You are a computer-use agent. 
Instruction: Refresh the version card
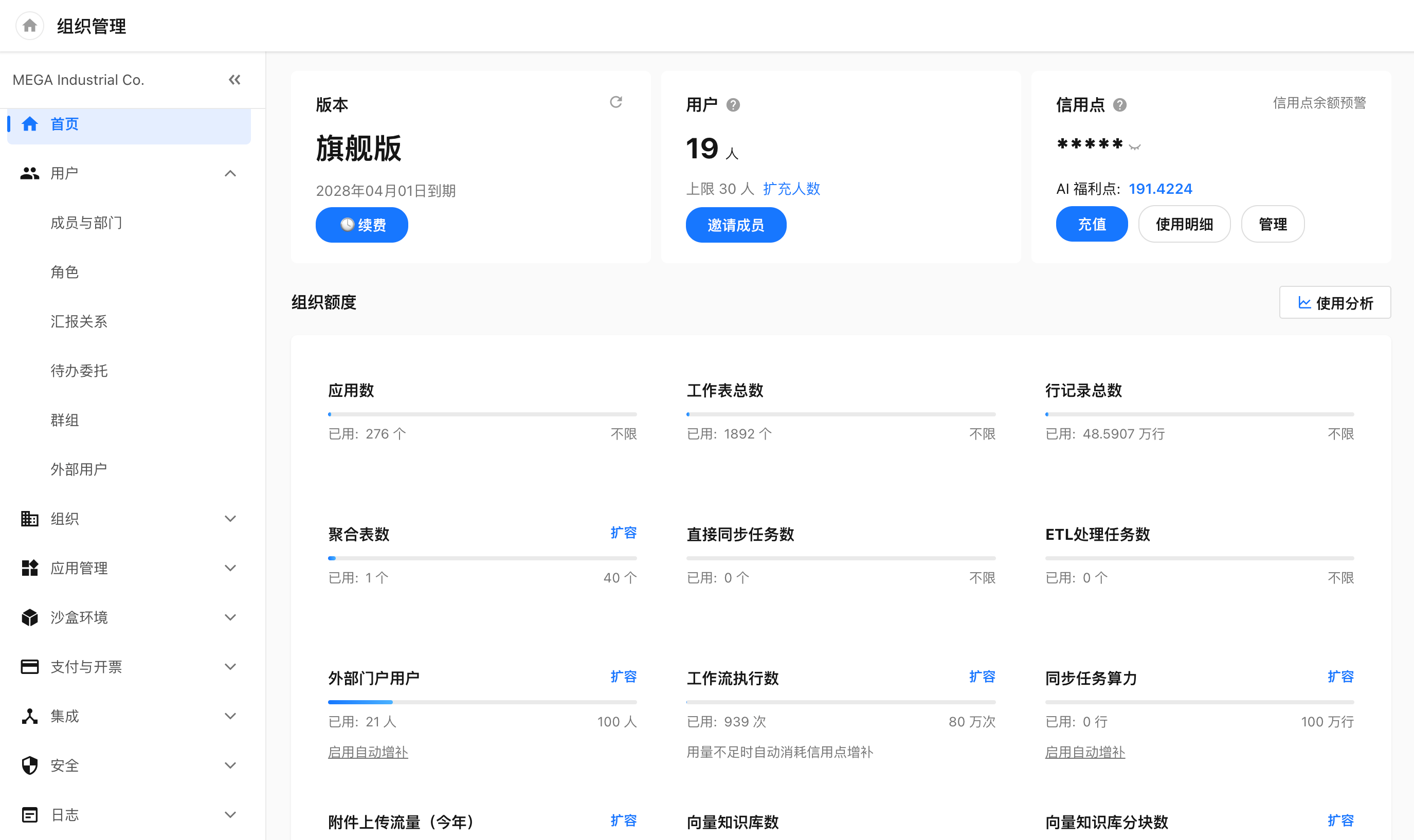coord(616,102)
